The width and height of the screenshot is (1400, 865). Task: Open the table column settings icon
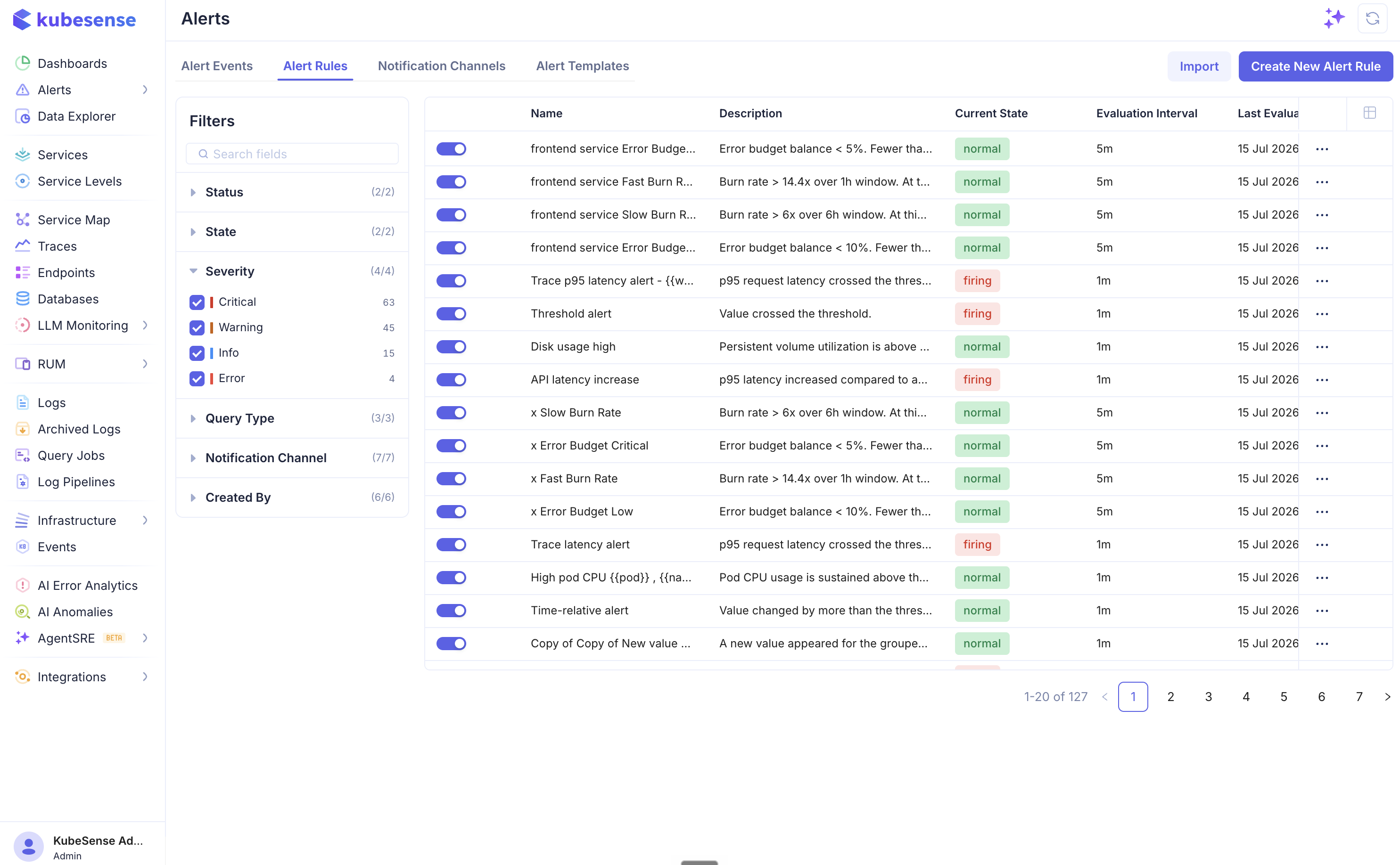point(1369,113)
